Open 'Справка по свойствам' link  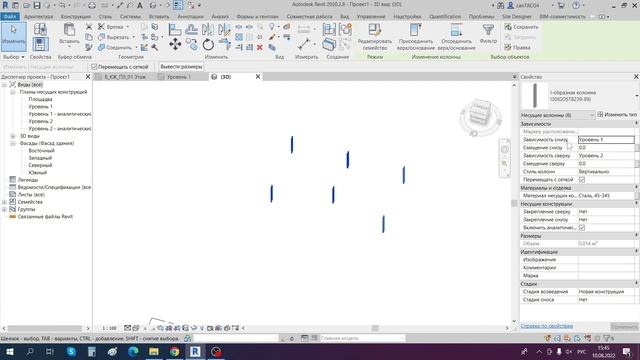click(547, 326)
